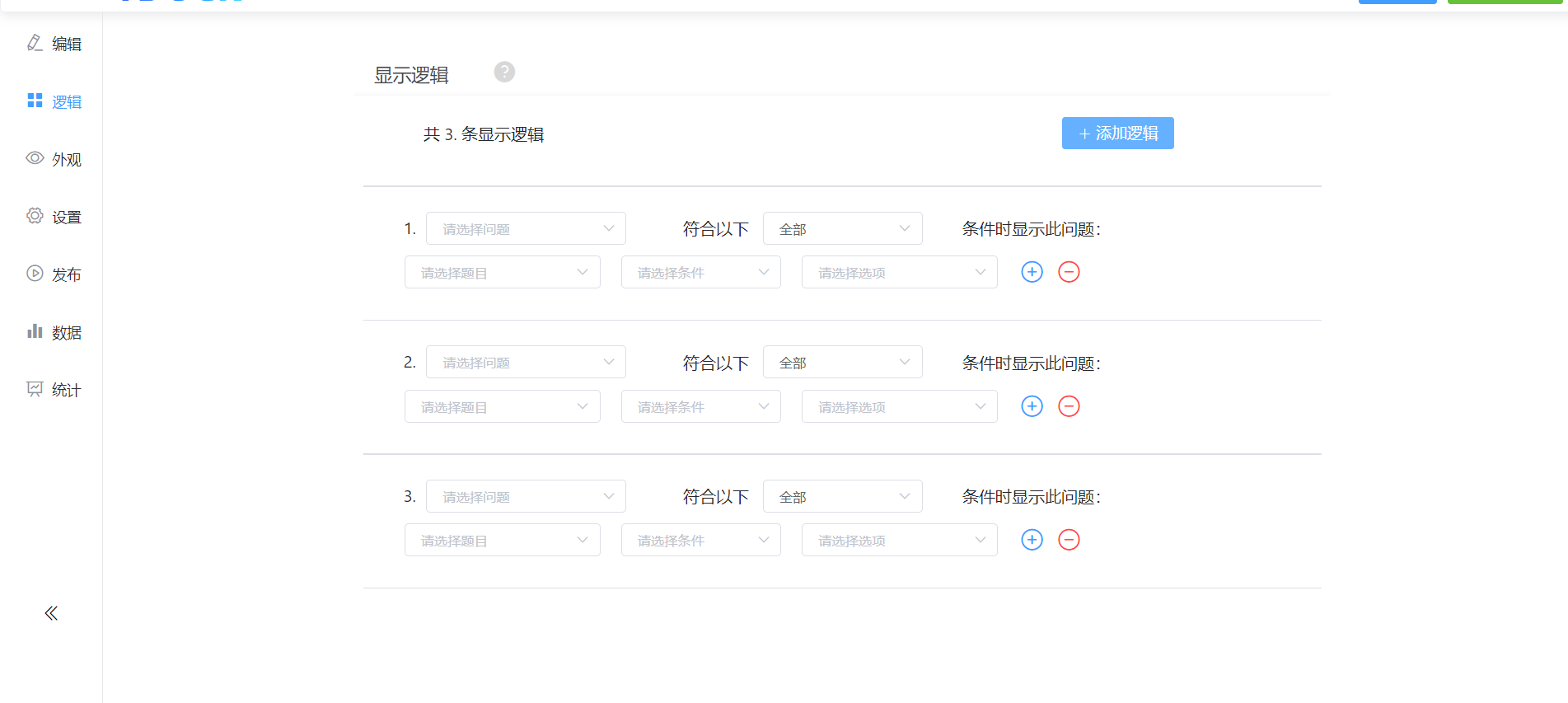The image size is (1568, 703).
Task: Click the 添加逻辑 button
Action: [x=1117, y=134]
